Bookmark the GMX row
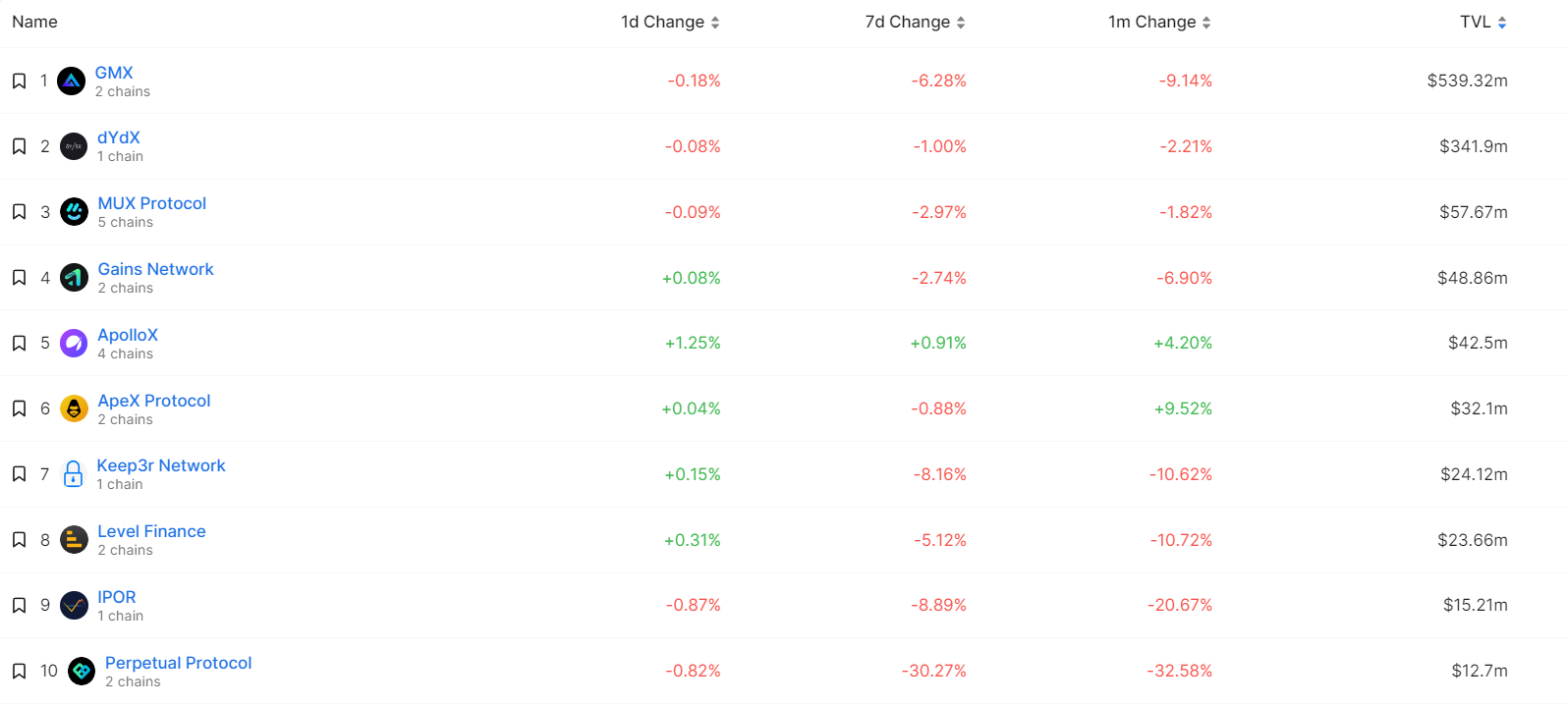This screenshot has height=705, width=1568. point(19,81)
